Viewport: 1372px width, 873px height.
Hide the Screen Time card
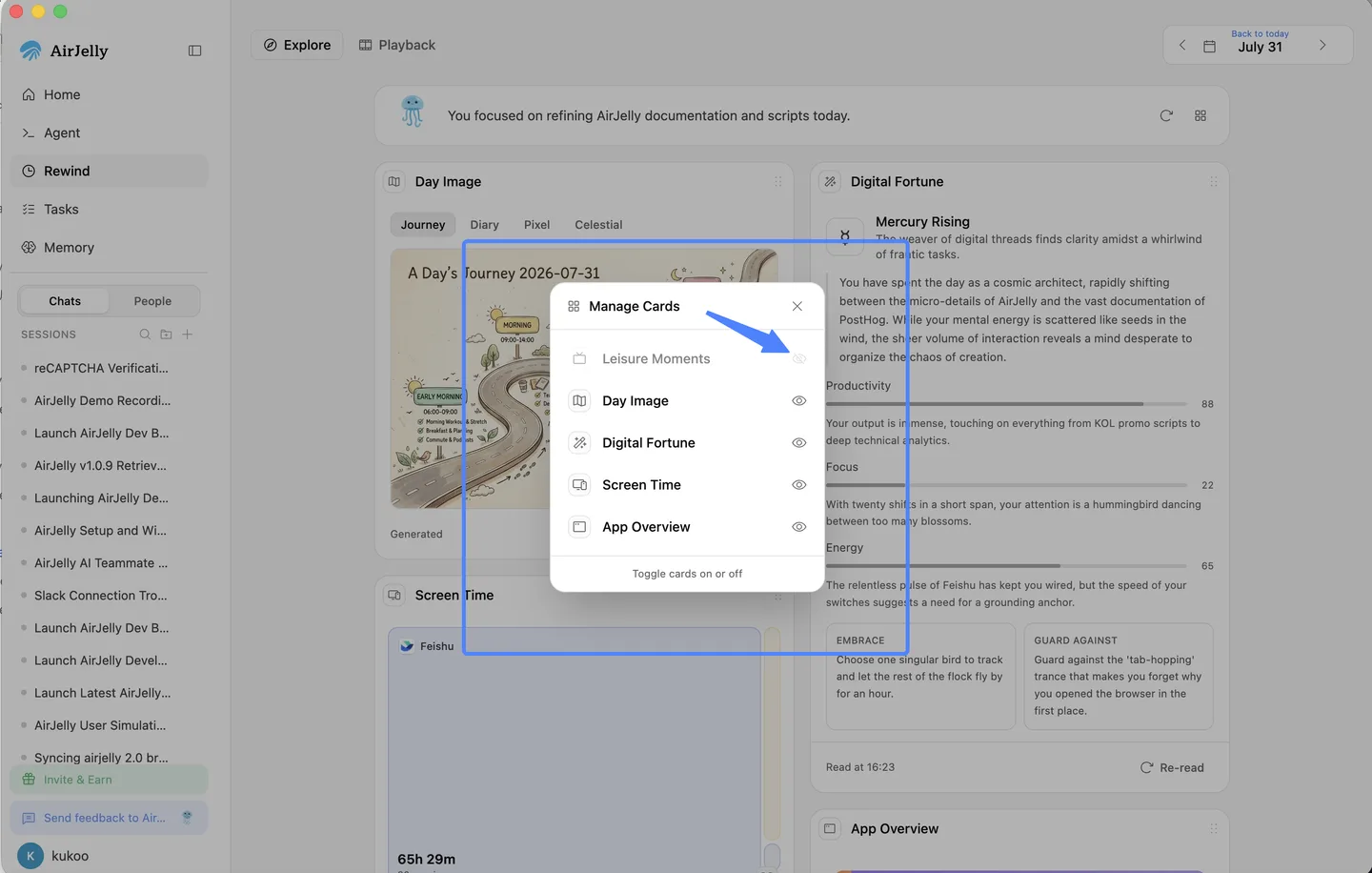(x=799, y=484)
